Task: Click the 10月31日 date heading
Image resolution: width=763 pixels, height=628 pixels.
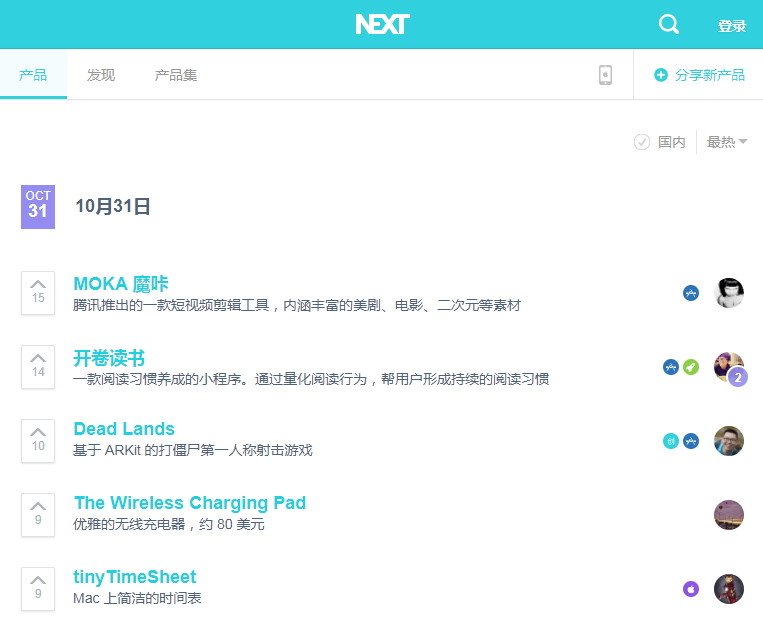Action: [x=112, y=206]
